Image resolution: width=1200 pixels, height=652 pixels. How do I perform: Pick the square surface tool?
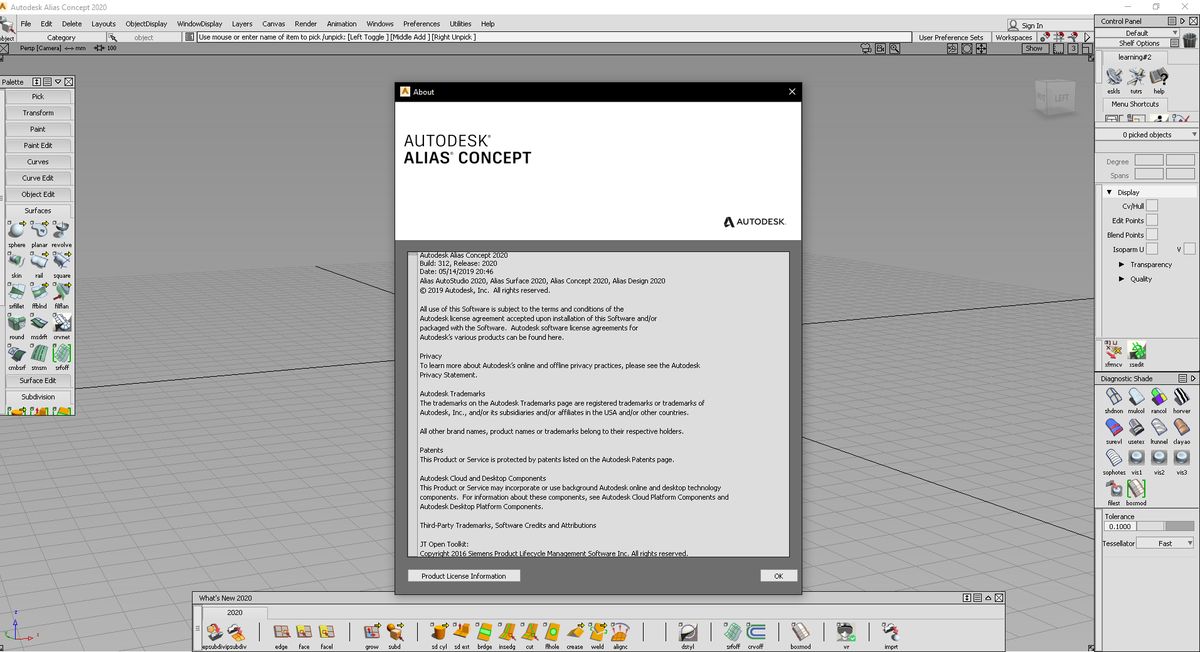pyautogui.click(x=62, y=261)
